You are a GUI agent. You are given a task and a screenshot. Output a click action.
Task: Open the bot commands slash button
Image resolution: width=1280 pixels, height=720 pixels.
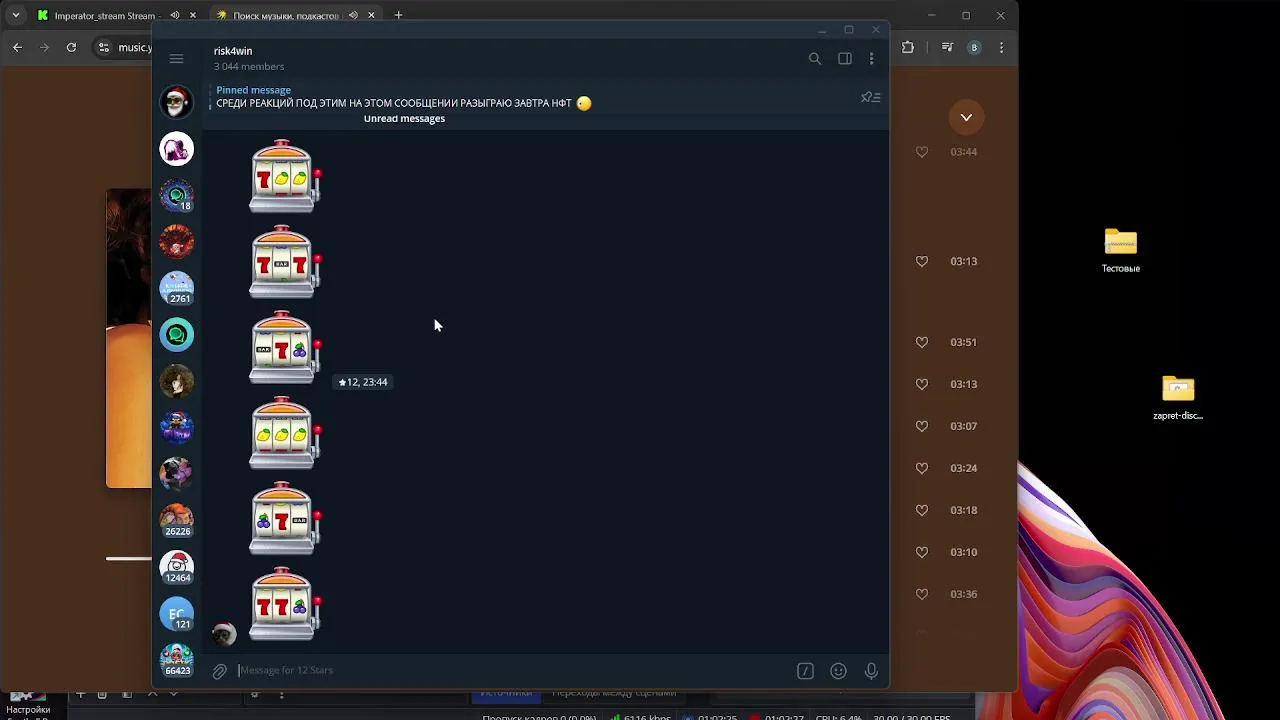tap(805, 671)
